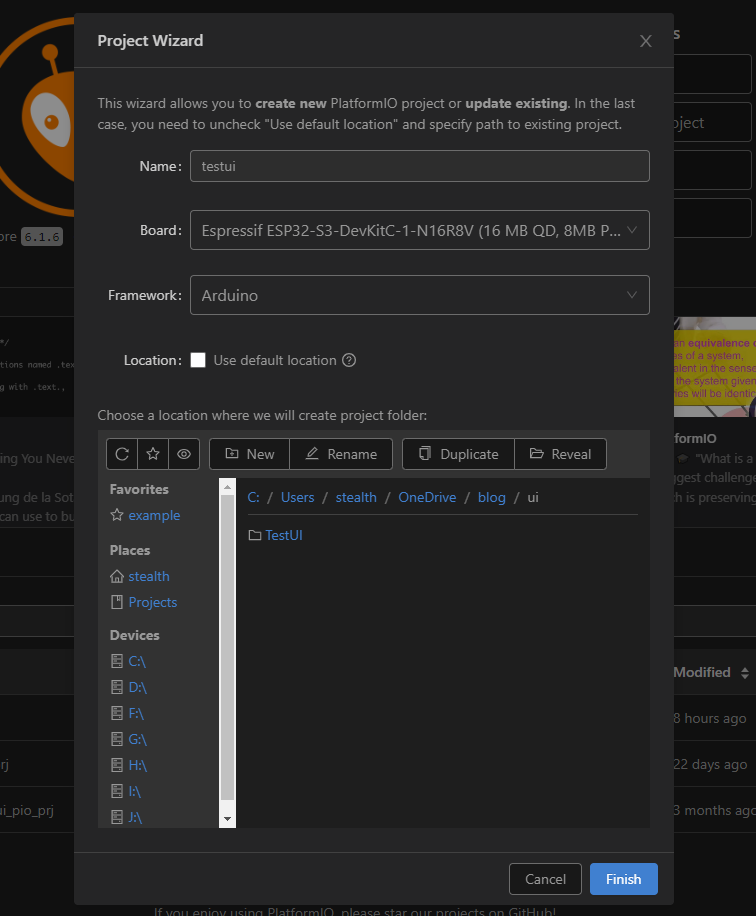Select the I:\ drive device
The image size is (756, 916).
coord(134,791)
